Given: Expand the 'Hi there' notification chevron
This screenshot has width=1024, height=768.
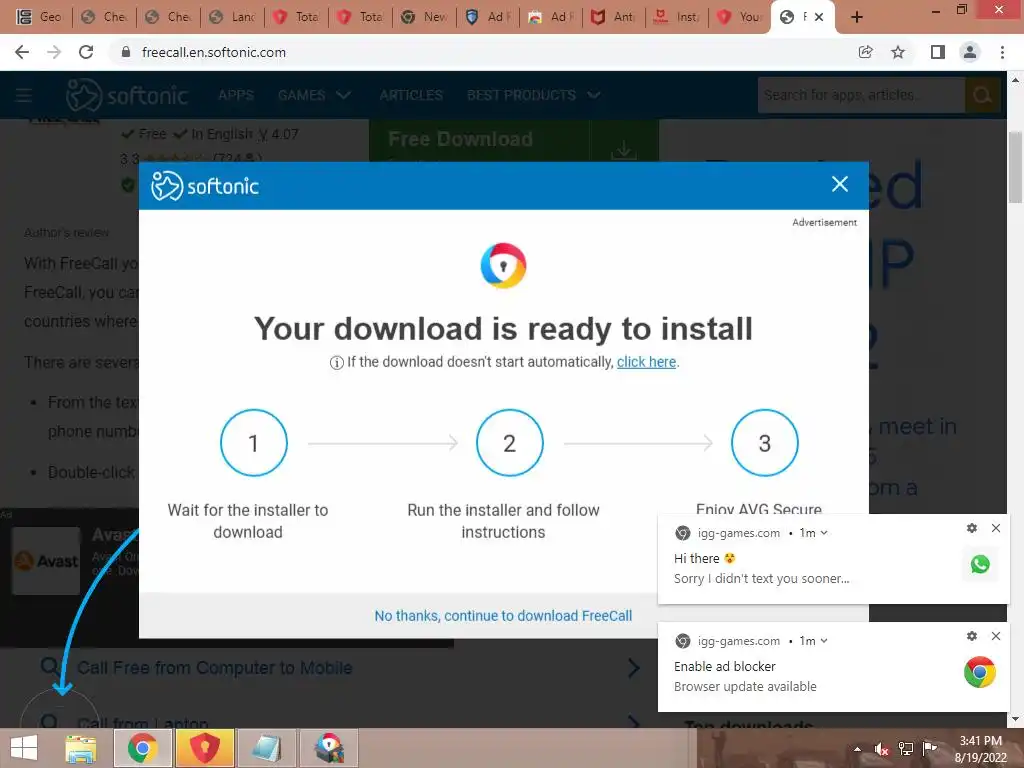Looking at the screenshot, I should click(824, 533).
